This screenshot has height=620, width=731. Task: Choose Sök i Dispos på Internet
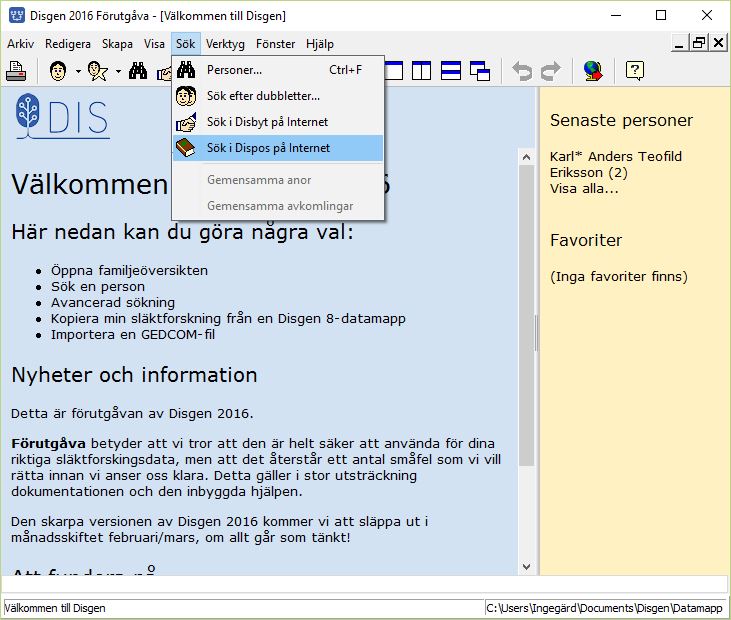tap(278, 148)
